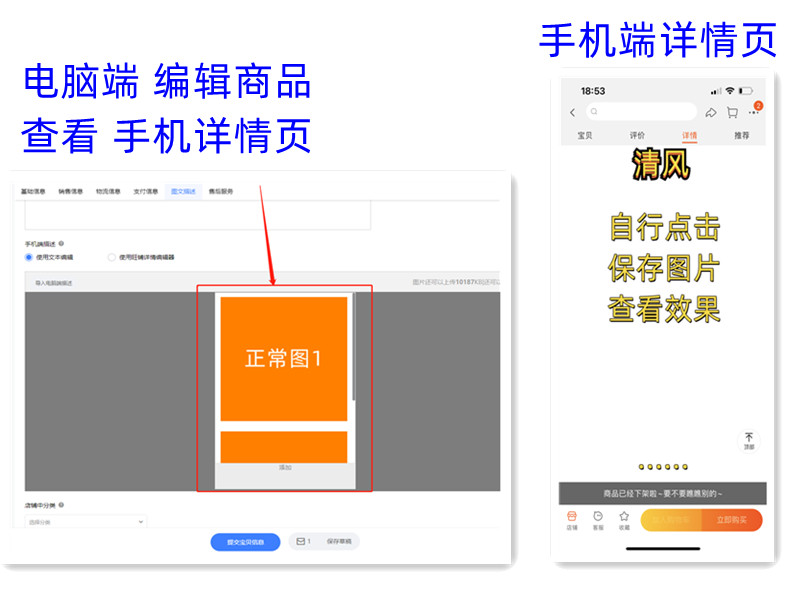Click the help icon beside 手机端描述
Screen dimensions: 800x593
pos(62,243)
